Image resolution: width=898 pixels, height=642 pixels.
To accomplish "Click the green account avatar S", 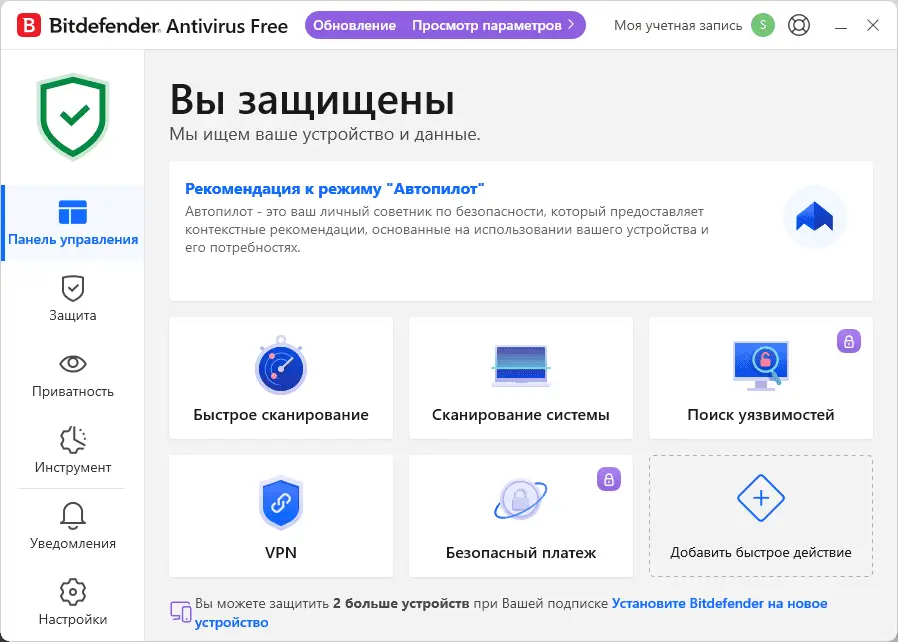I will click(x=763, y=25).
